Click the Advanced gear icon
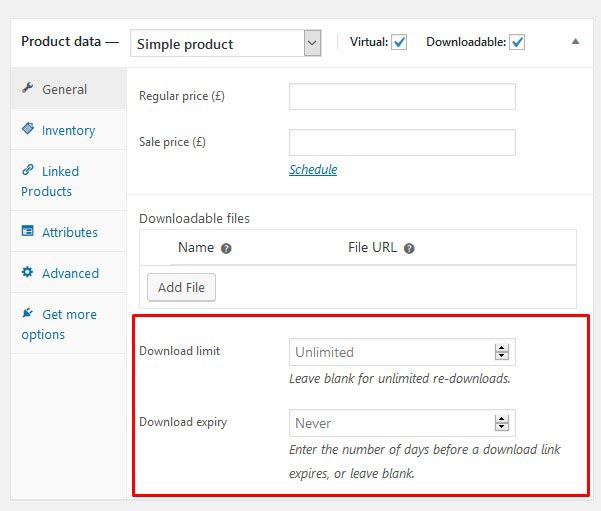Image resolution: width=601 pixels, height=511 pixels. (28, 272)
